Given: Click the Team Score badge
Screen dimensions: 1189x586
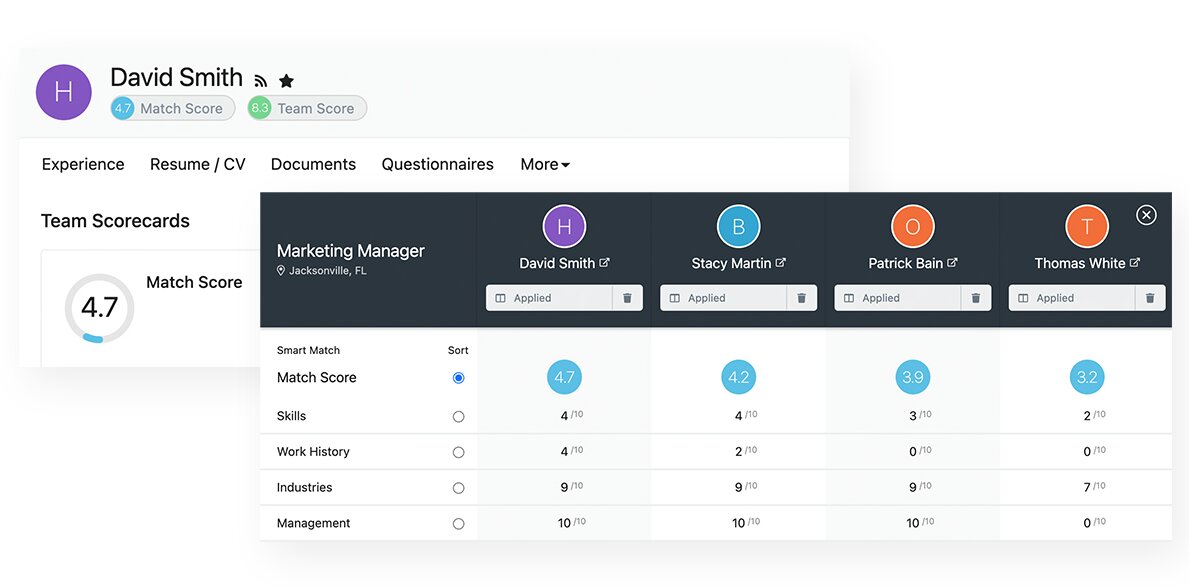Looking at the screenshot, I should coord(307,108).
